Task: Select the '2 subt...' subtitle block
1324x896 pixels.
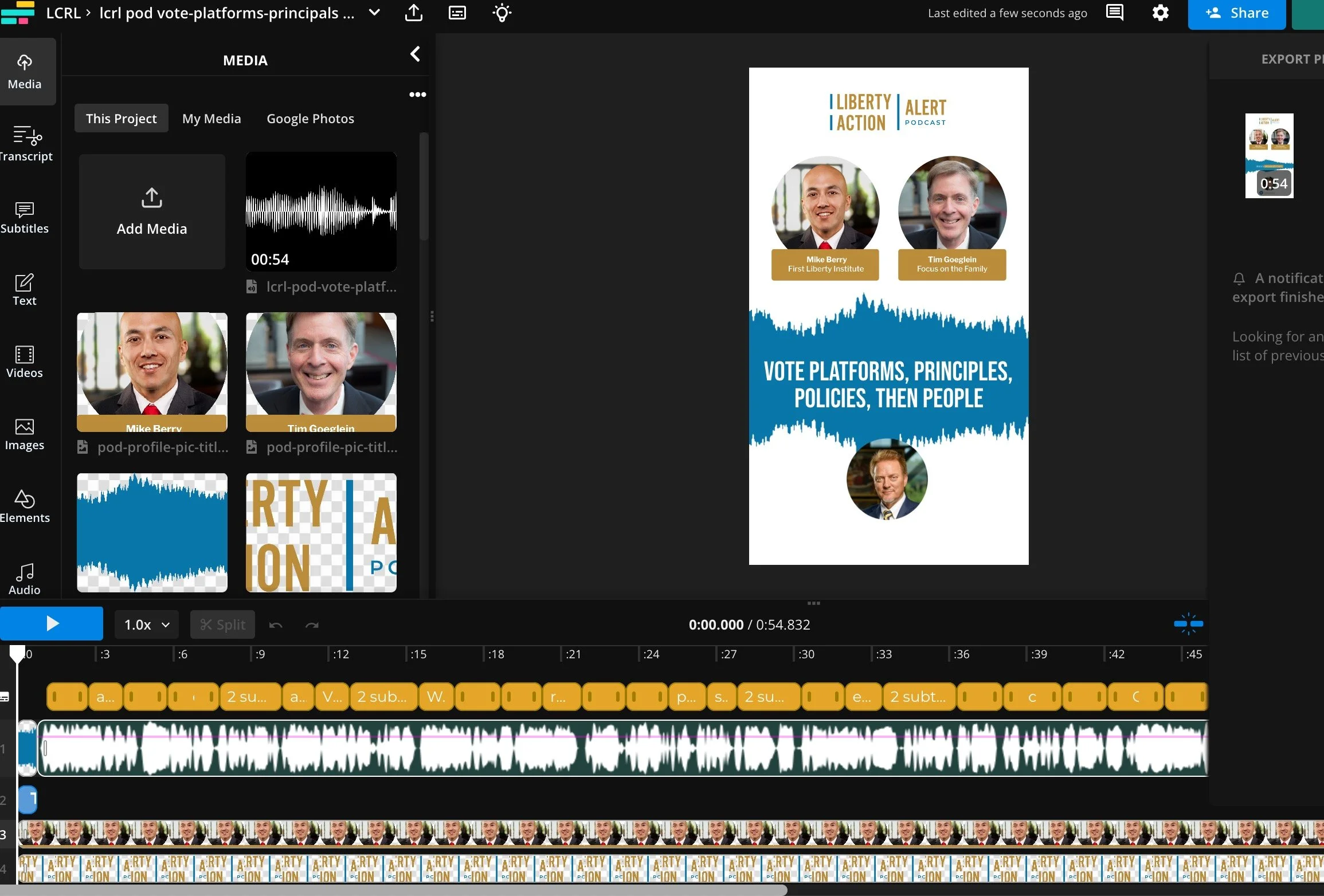Action: (x=918, y=697)
